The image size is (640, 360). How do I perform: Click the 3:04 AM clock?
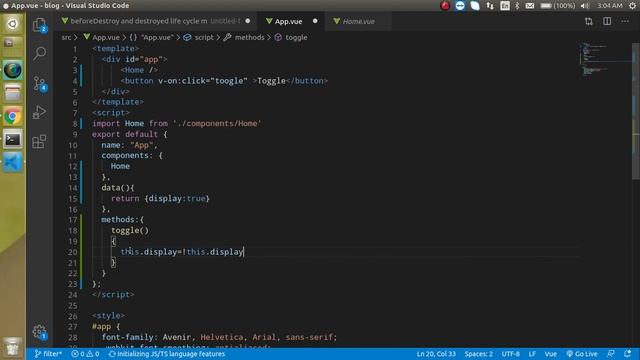tap(610, 6)
